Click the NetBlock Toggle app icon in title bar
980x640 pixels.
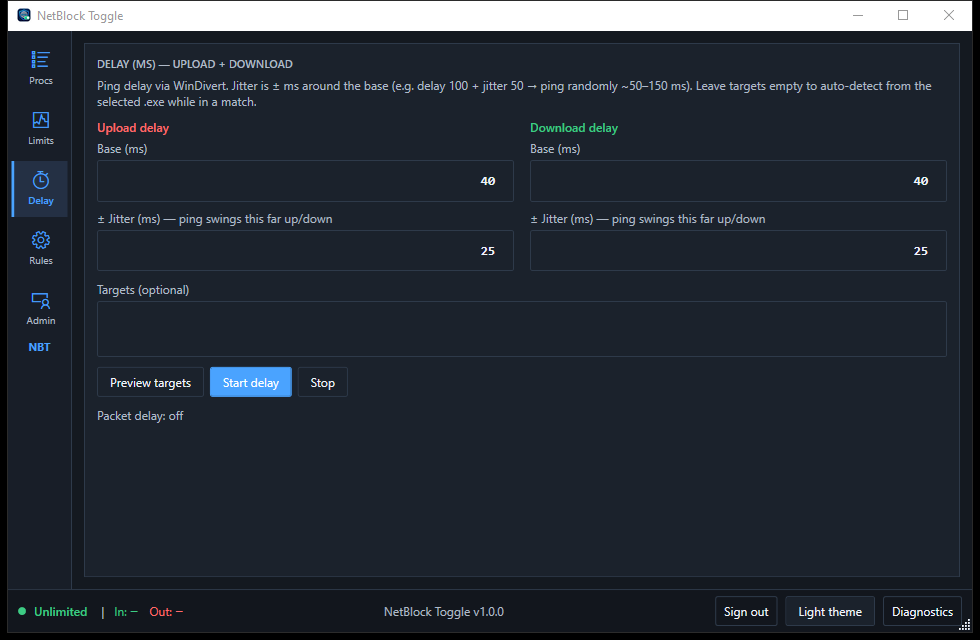click(x=24, y=15)
